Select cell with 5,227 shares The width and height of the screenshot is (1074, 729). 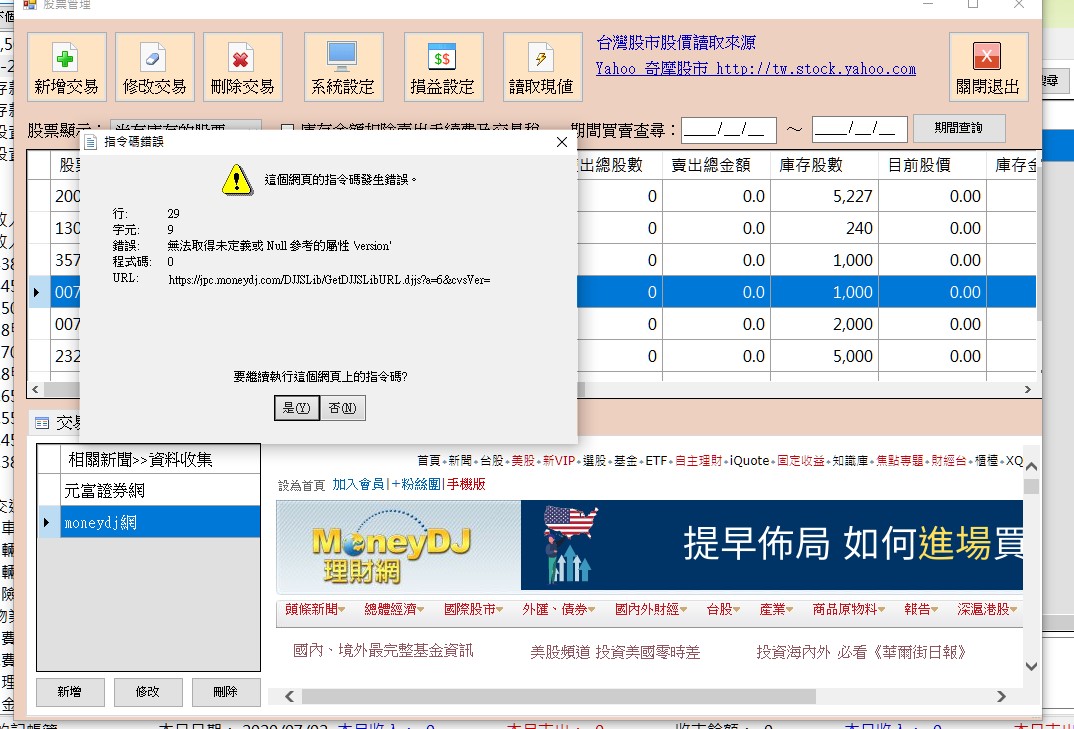pyautogui.click(x=825, y=196)
